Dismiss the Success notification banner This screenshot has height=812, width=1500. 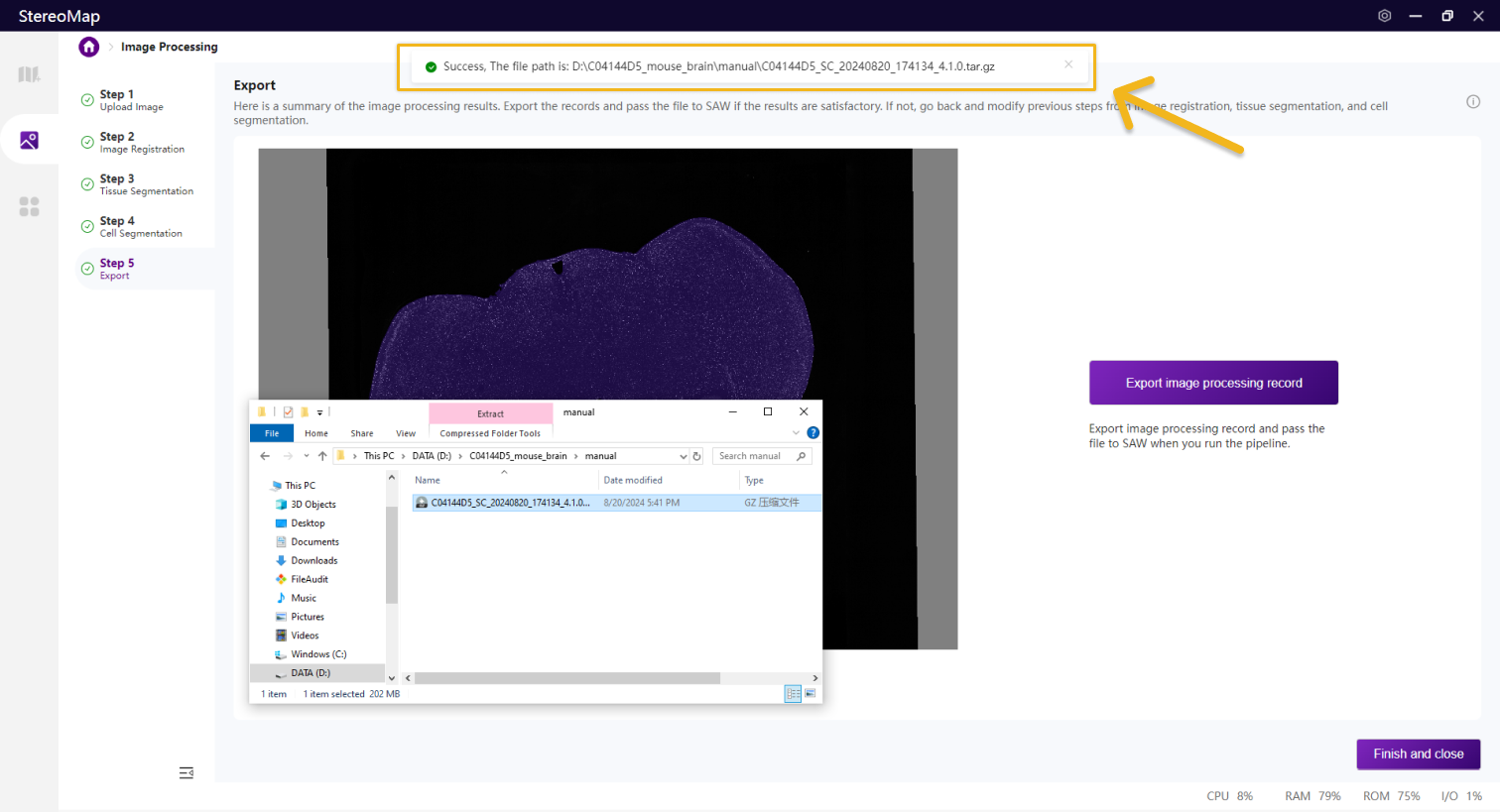[1068, 64]
